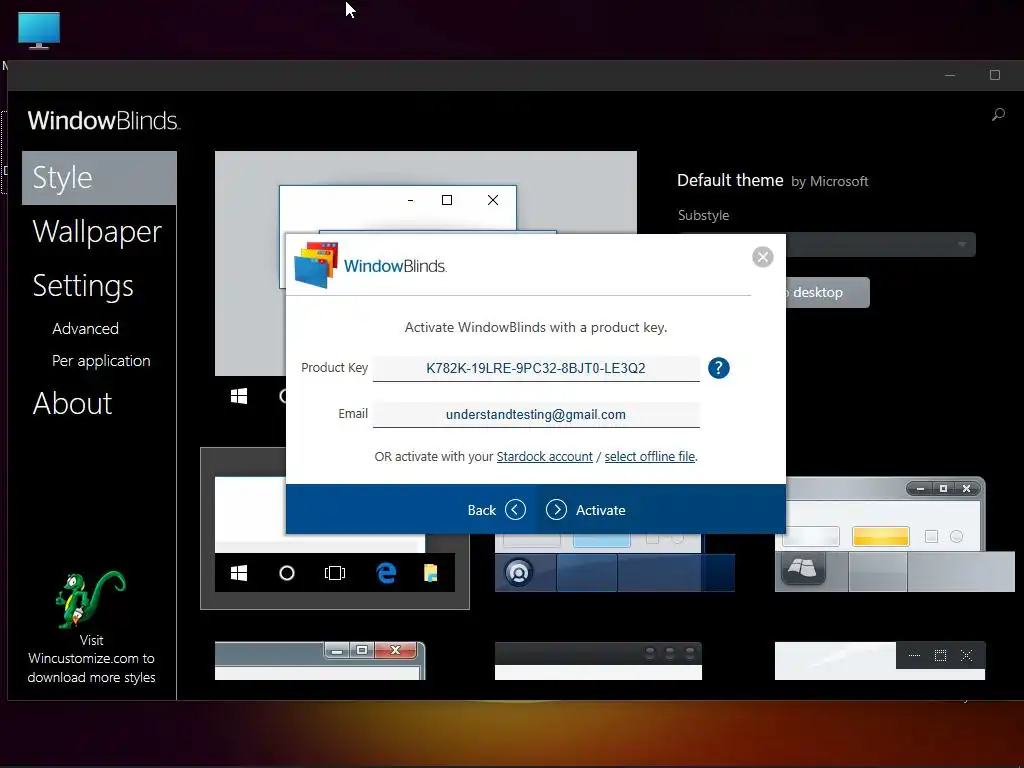Click the Back arrow circle icon

click(x=515, y=509)
